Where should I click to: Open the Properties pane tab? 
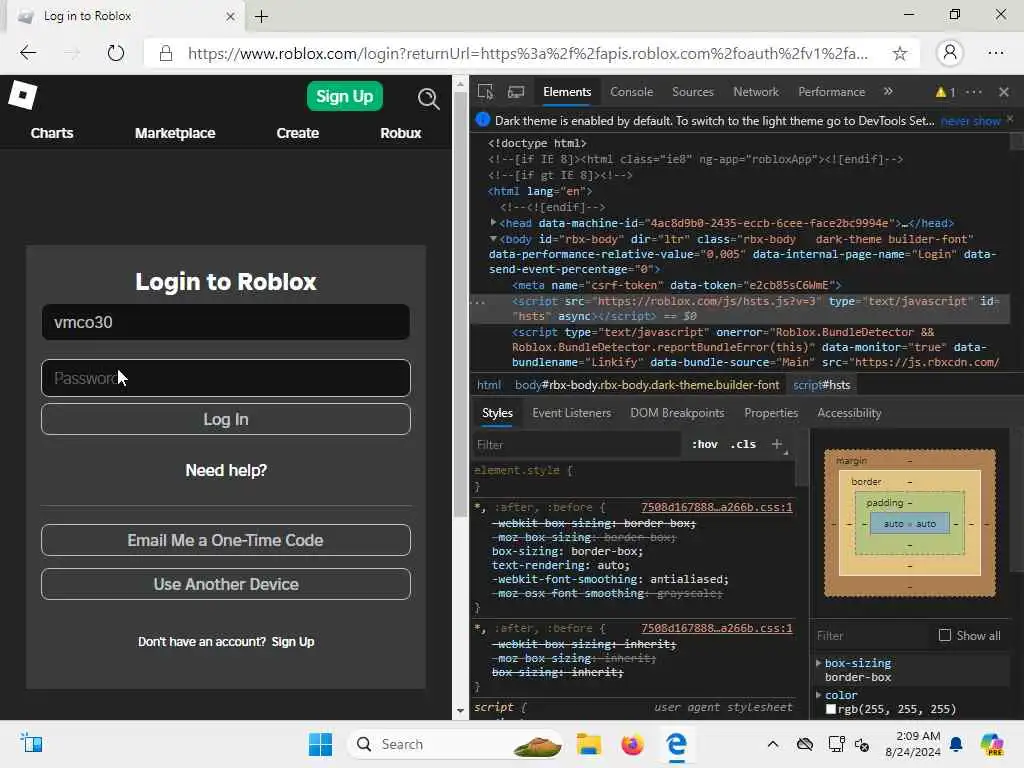(x=771, y=413)
